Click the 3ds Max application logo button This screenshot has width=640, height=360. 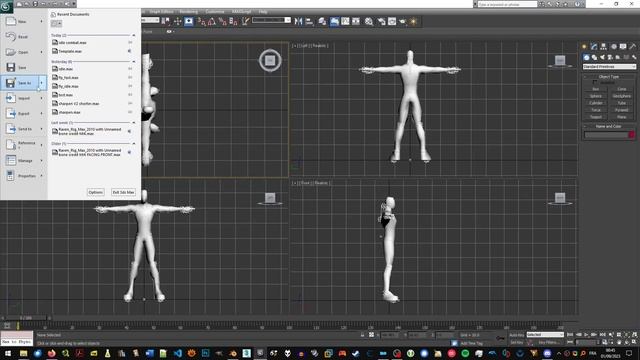[x=6, y=7]
